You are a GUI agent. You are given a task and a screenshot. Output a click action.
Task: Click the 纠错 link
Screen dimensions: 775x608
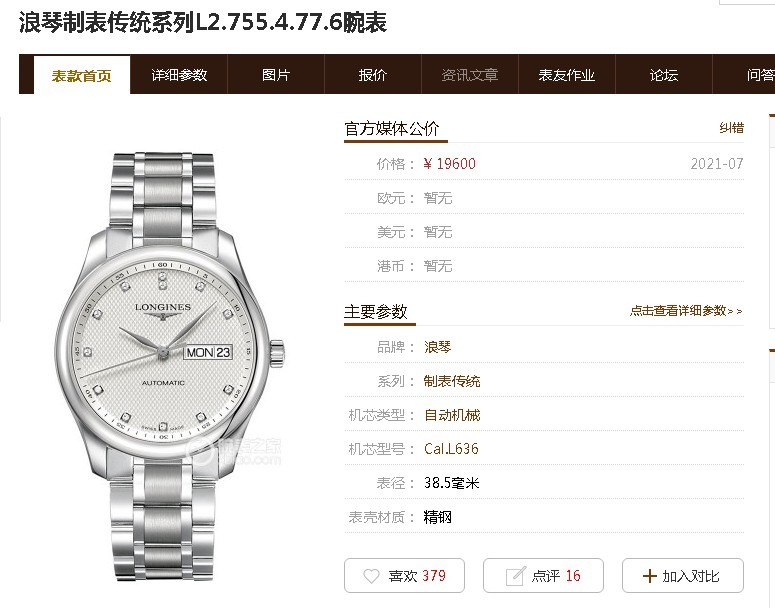tap(732, 128)
